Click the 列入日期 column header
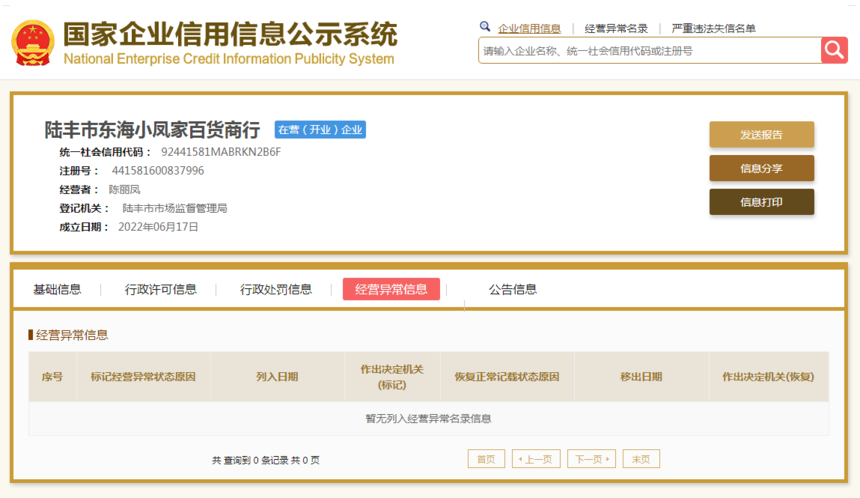Viewport: 860px width, 498px height. point(277,377)
